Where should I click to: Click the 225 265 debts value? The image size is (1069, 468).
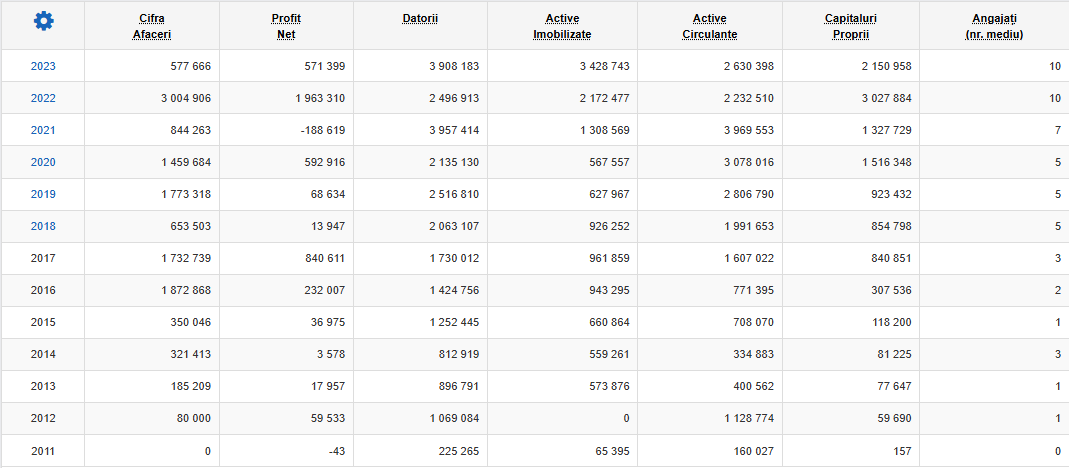coord(459,451)
